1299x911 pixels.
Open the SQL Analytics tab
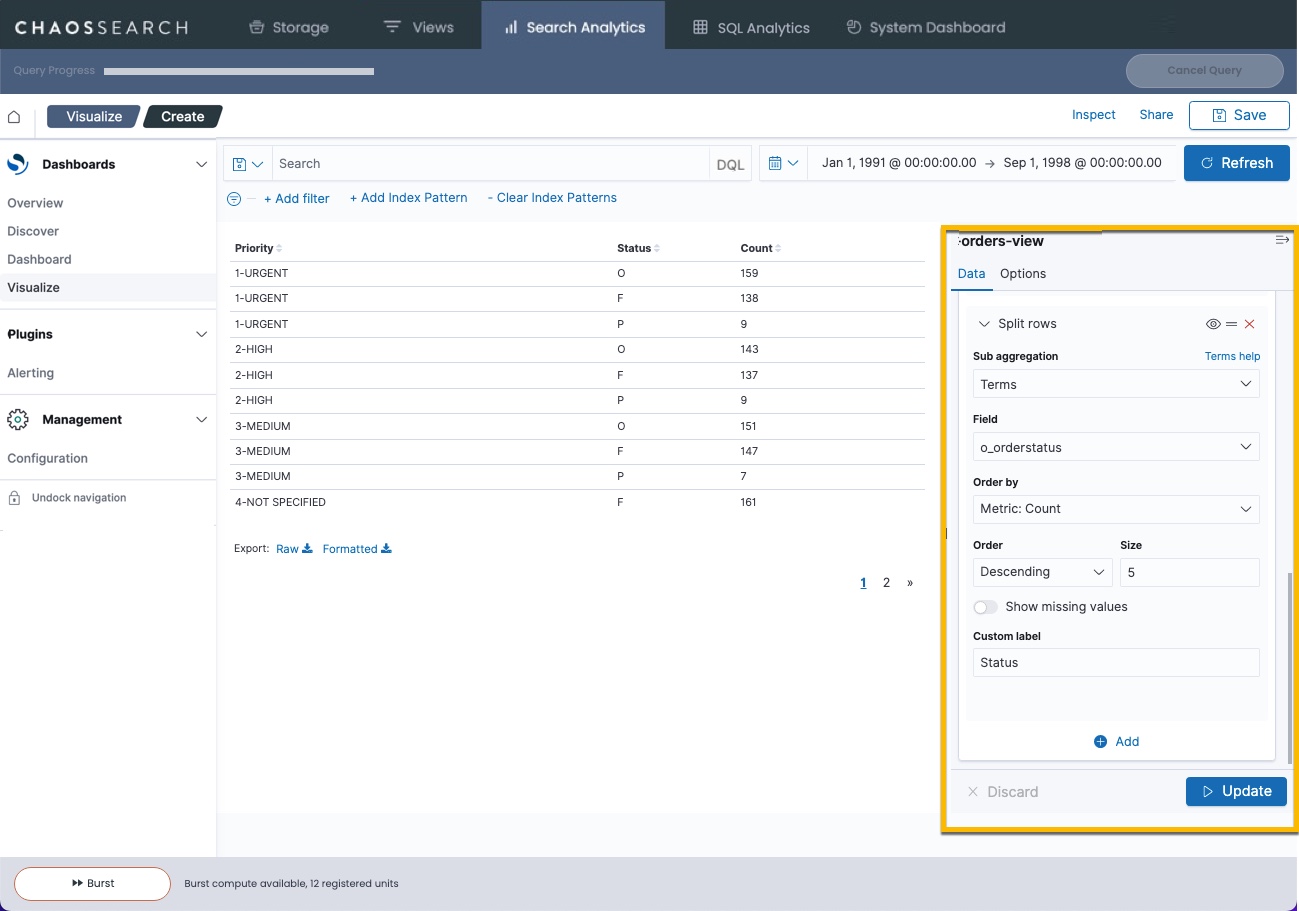click(751, 27)
